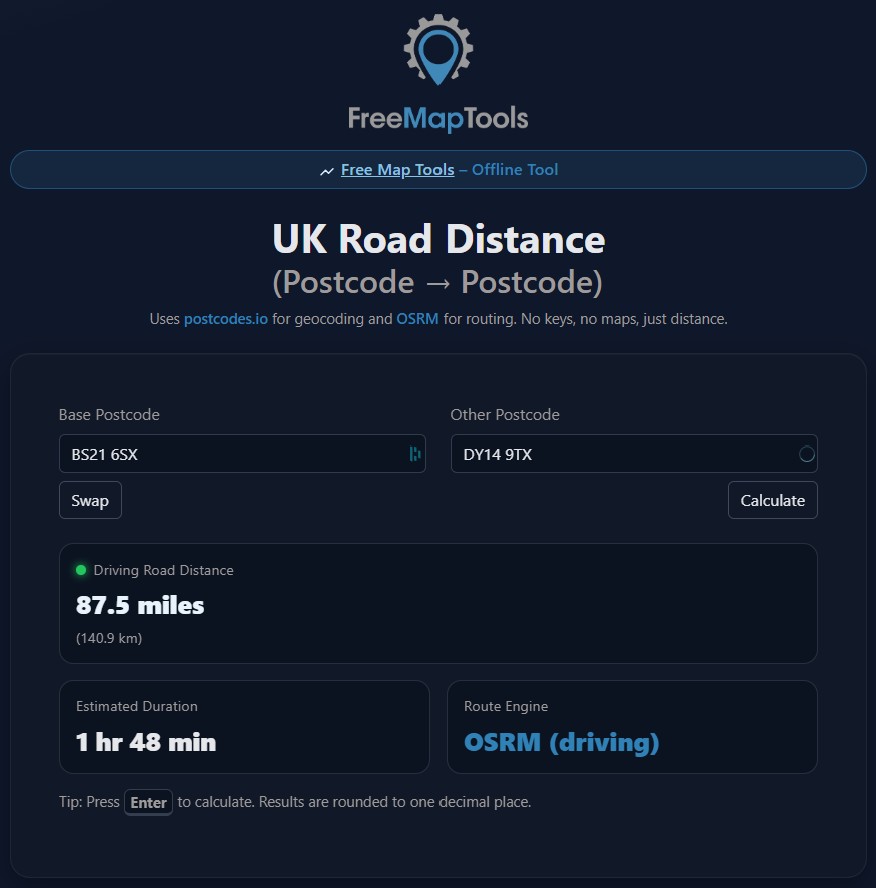Select the Base Postcode input showing BS21 6SX
The image size is (876, 888).
click(240, 453)
